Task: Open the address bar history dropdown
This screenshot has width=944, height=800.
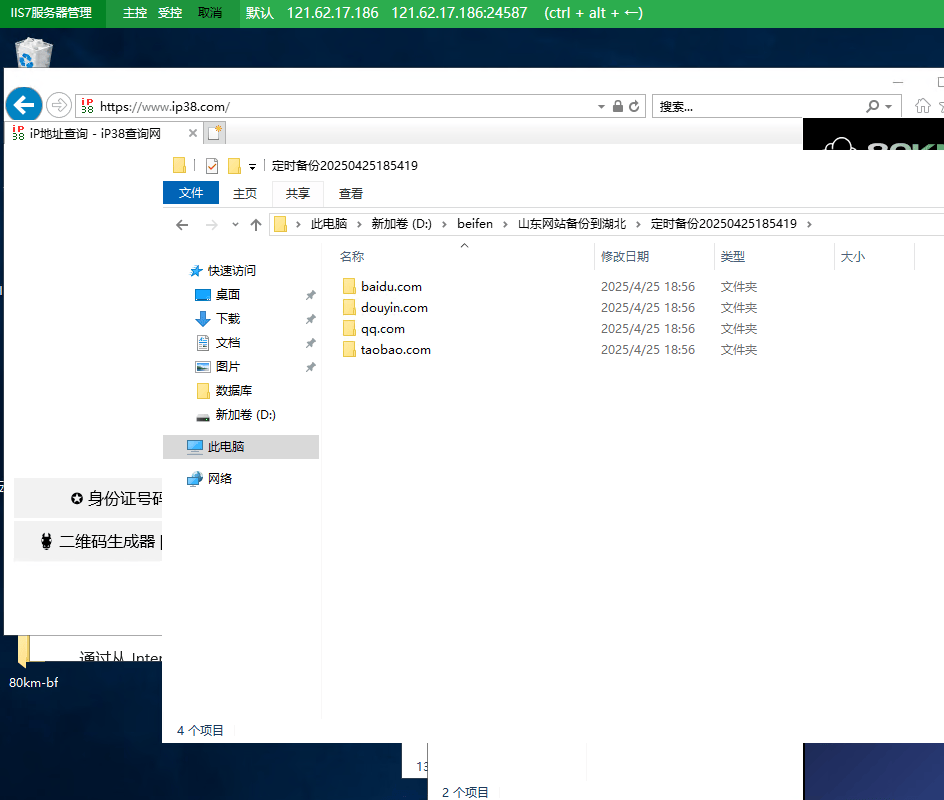Action: click(601, 107)
